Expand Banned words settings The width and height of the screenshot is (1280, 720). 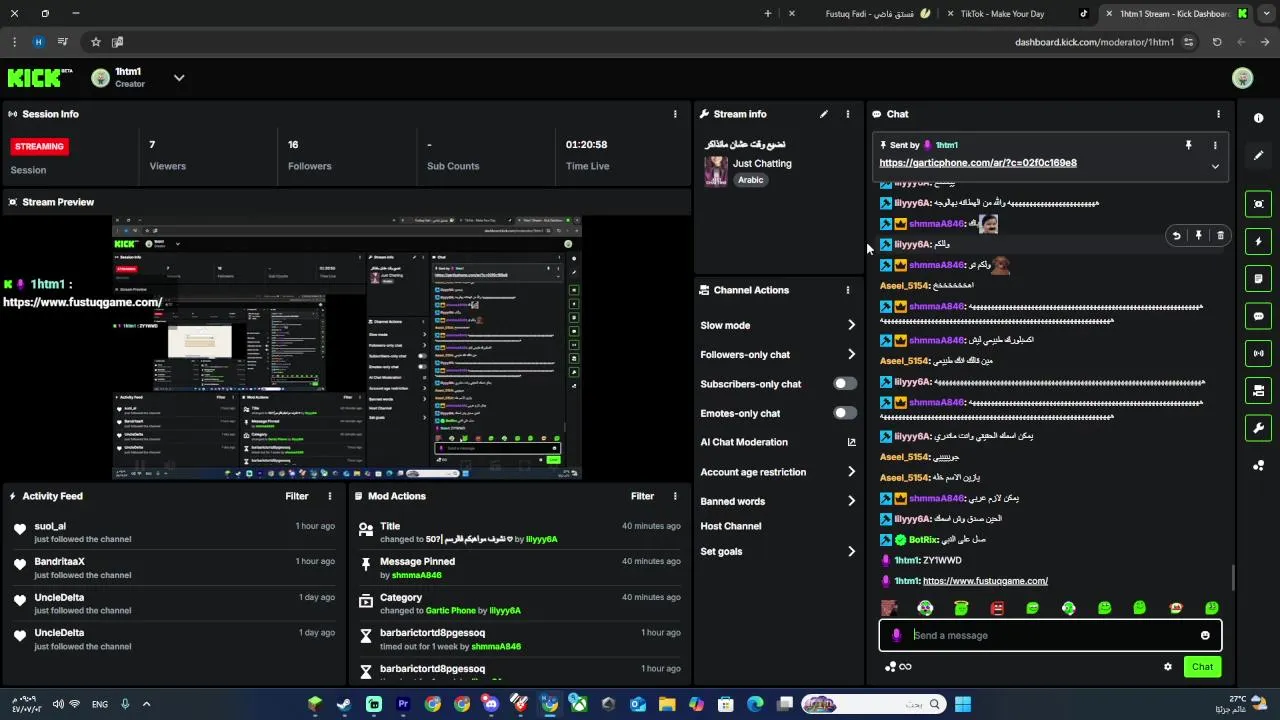pos(852,501)
